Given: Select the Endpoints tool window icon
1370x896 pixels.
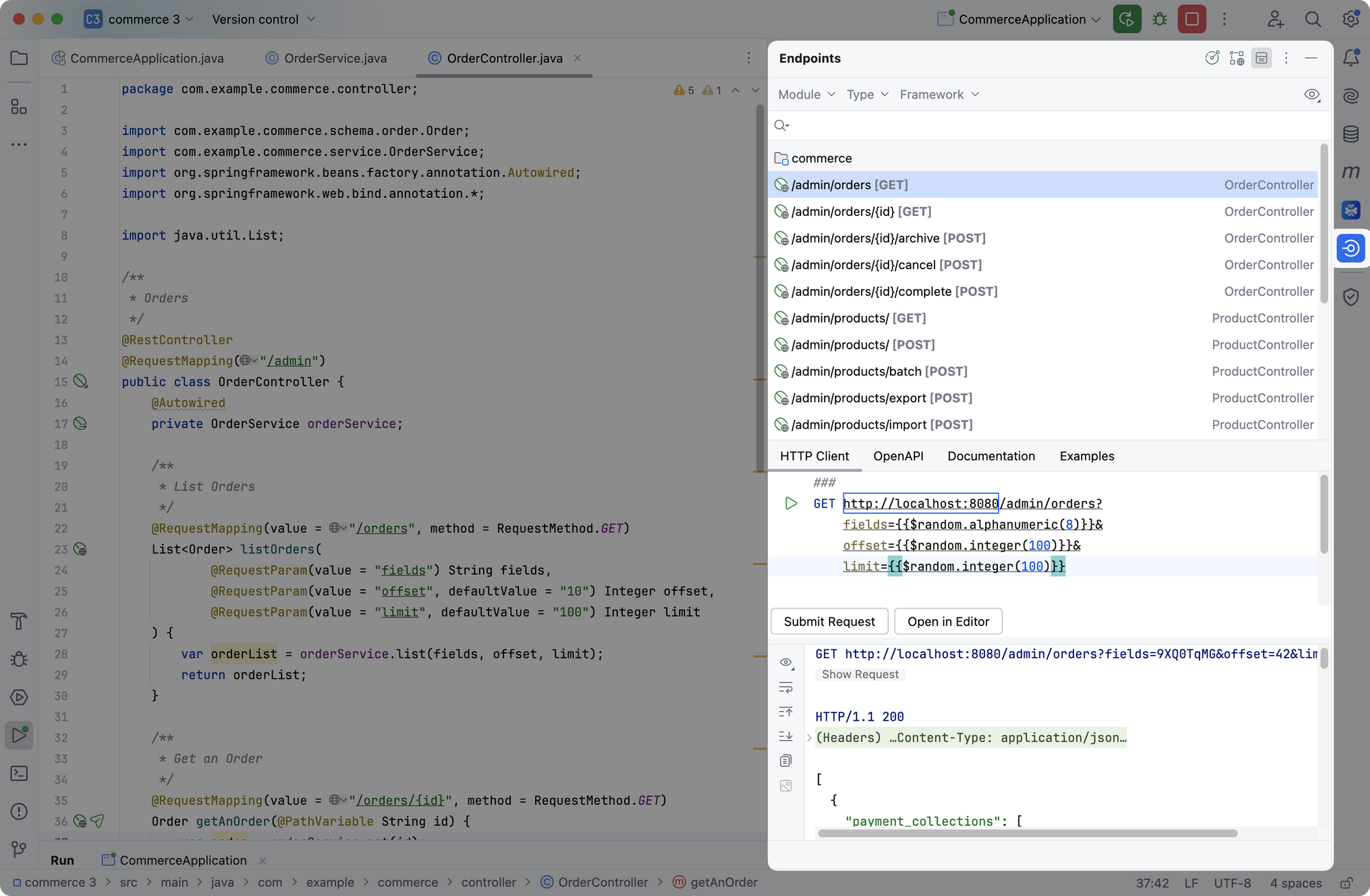Looking at the screenshot, I should 1351,248.
